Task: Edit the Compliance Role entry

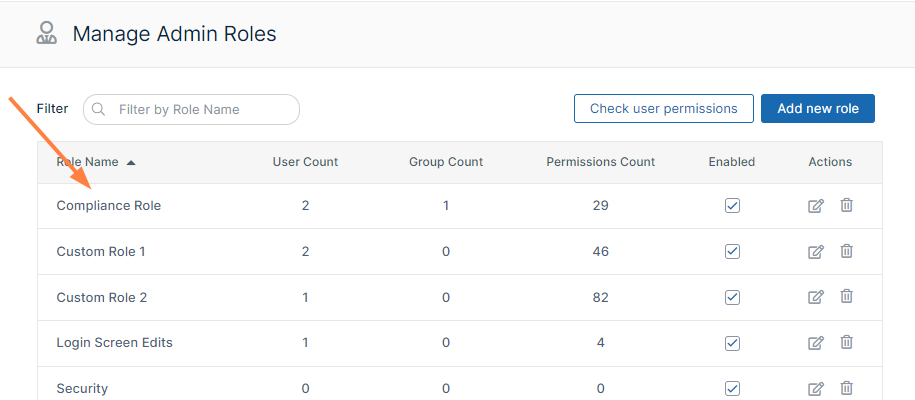Action: coord(816,206)
